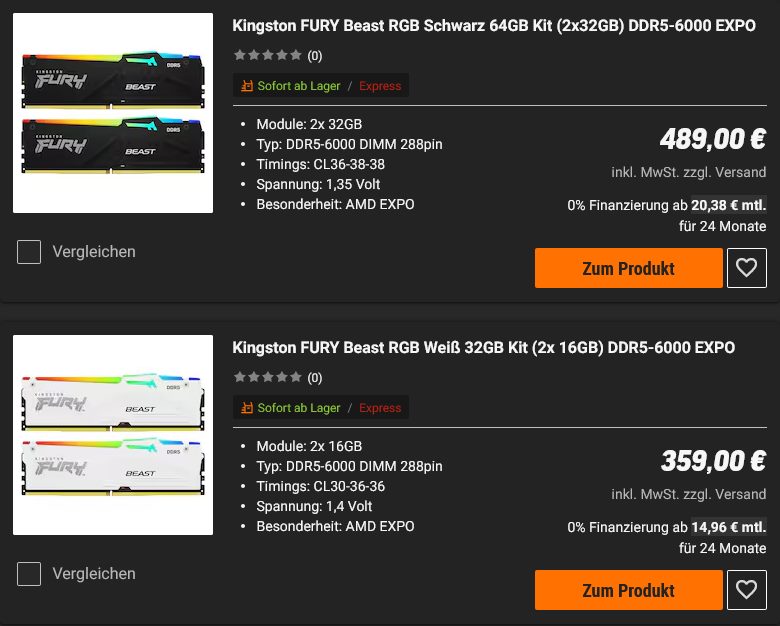Click Express label on the 32GB Weiß kit
Screen dimensions: 780x626
[380, 408]
